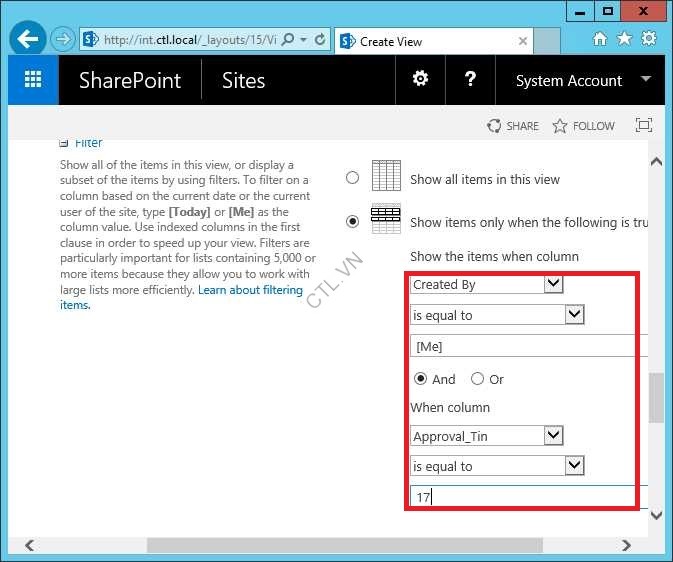Screen dimensions: 673x562
Task: Expand System Account user menu
Action: pos(580,81)
